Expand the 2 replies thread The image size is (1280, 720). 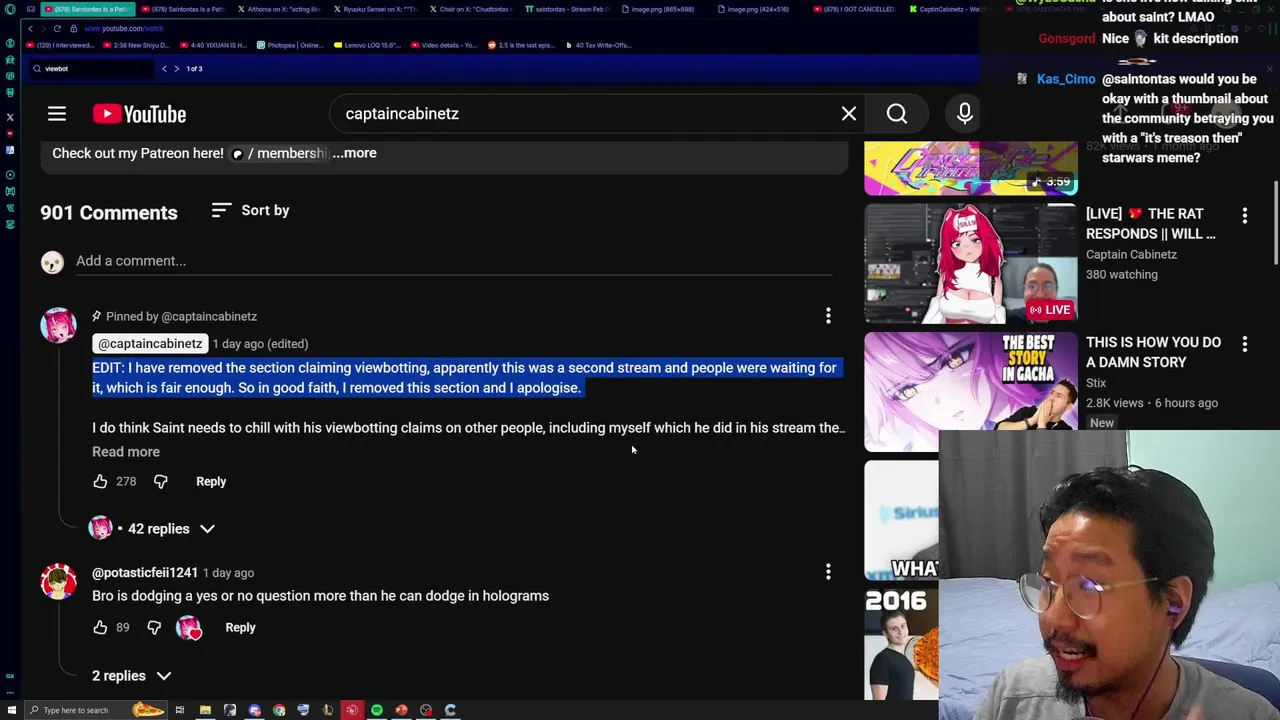(132, 676)
